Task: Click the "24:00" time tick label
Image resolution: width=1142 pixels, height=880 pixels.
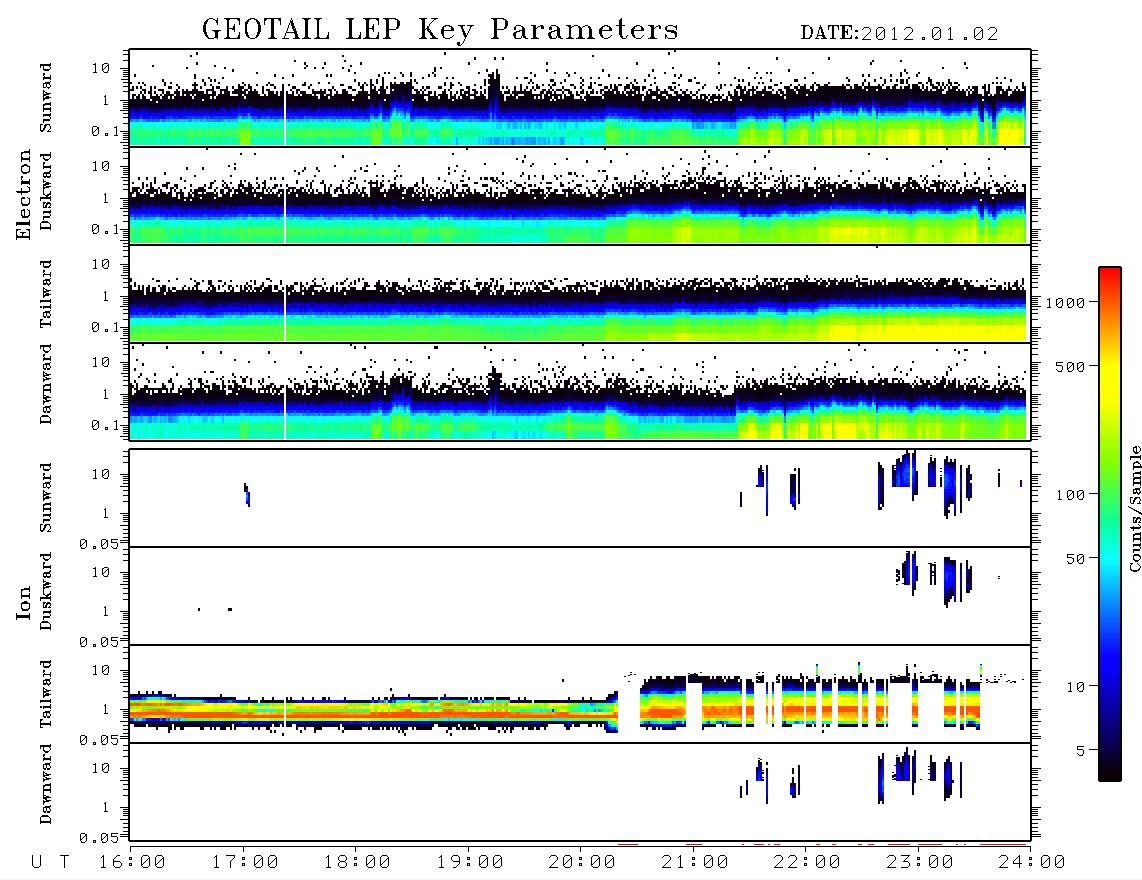Action: (x=1032, y=863)
